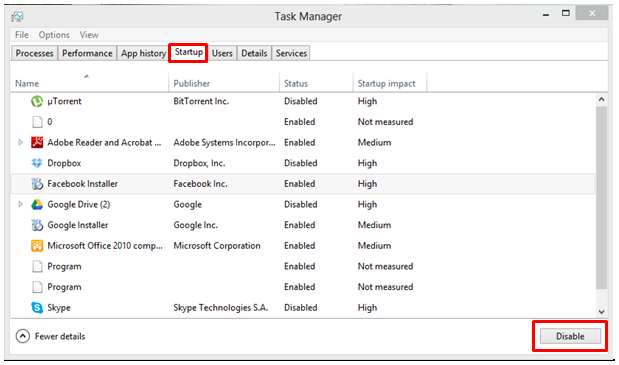The image size is (619, 365).
Task: Click the Google Installer icon
Action: [x=37, y=225]
